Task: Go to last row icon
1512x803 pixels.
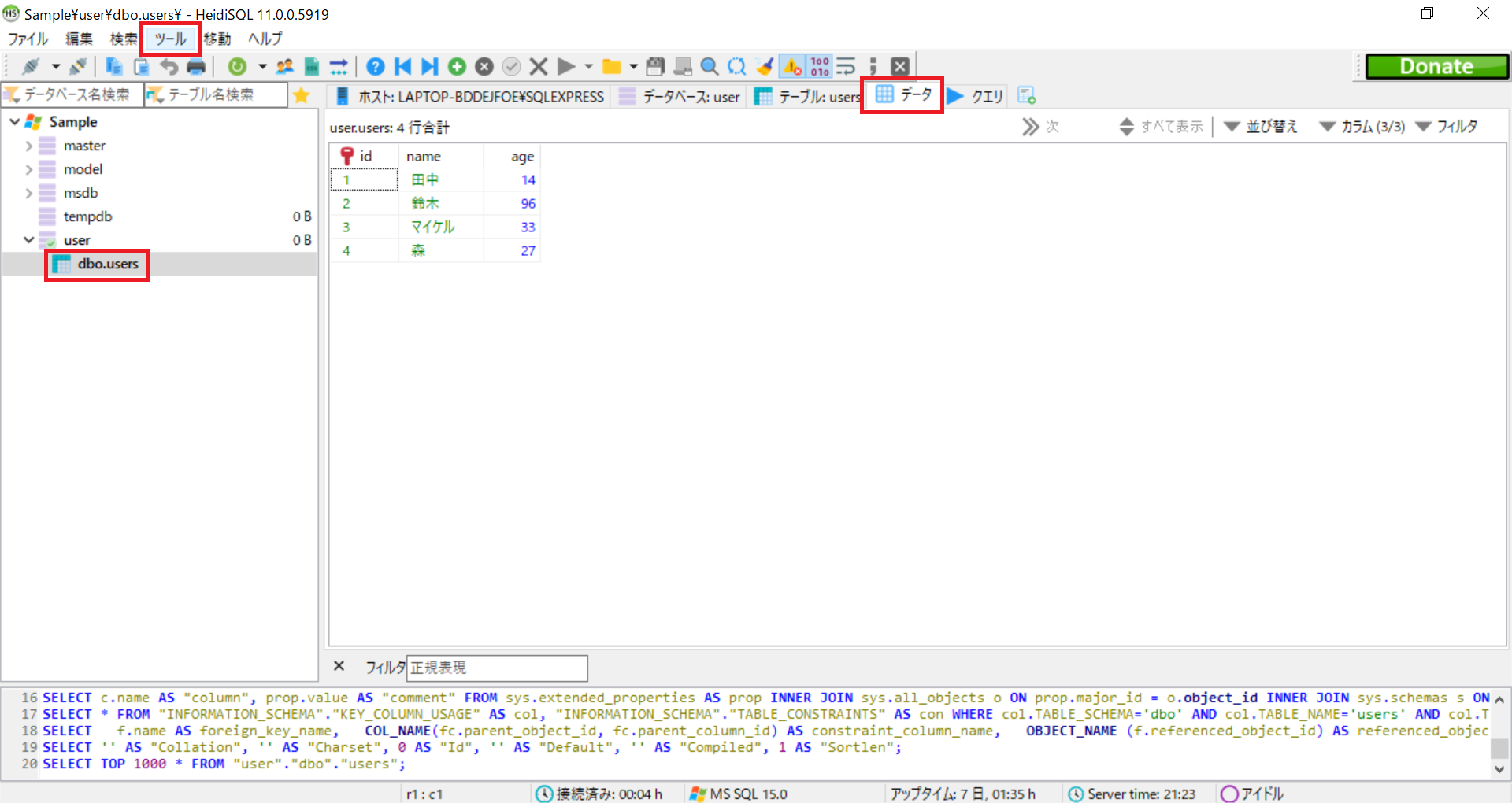Action: (430, 67)
